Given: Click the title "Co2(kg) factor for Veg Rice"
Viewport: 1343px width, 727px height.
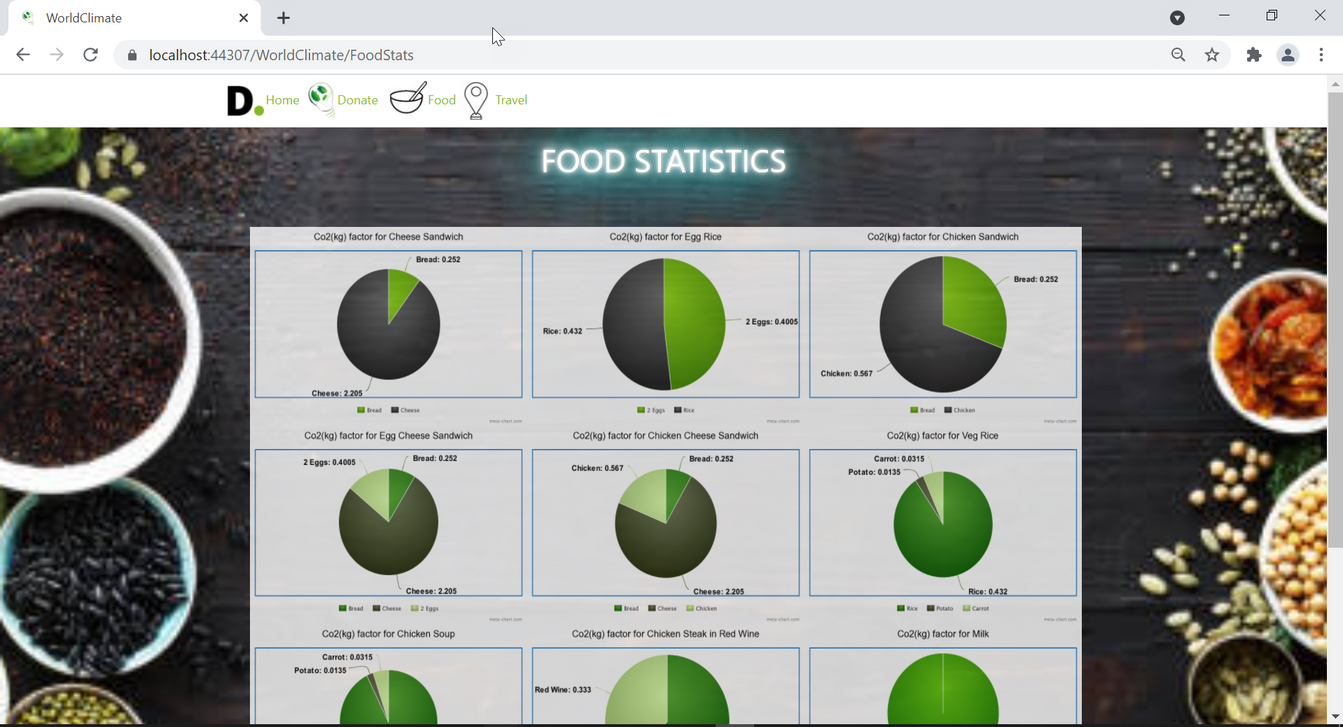Looking at the screenshot, I should tap(943, 436).
